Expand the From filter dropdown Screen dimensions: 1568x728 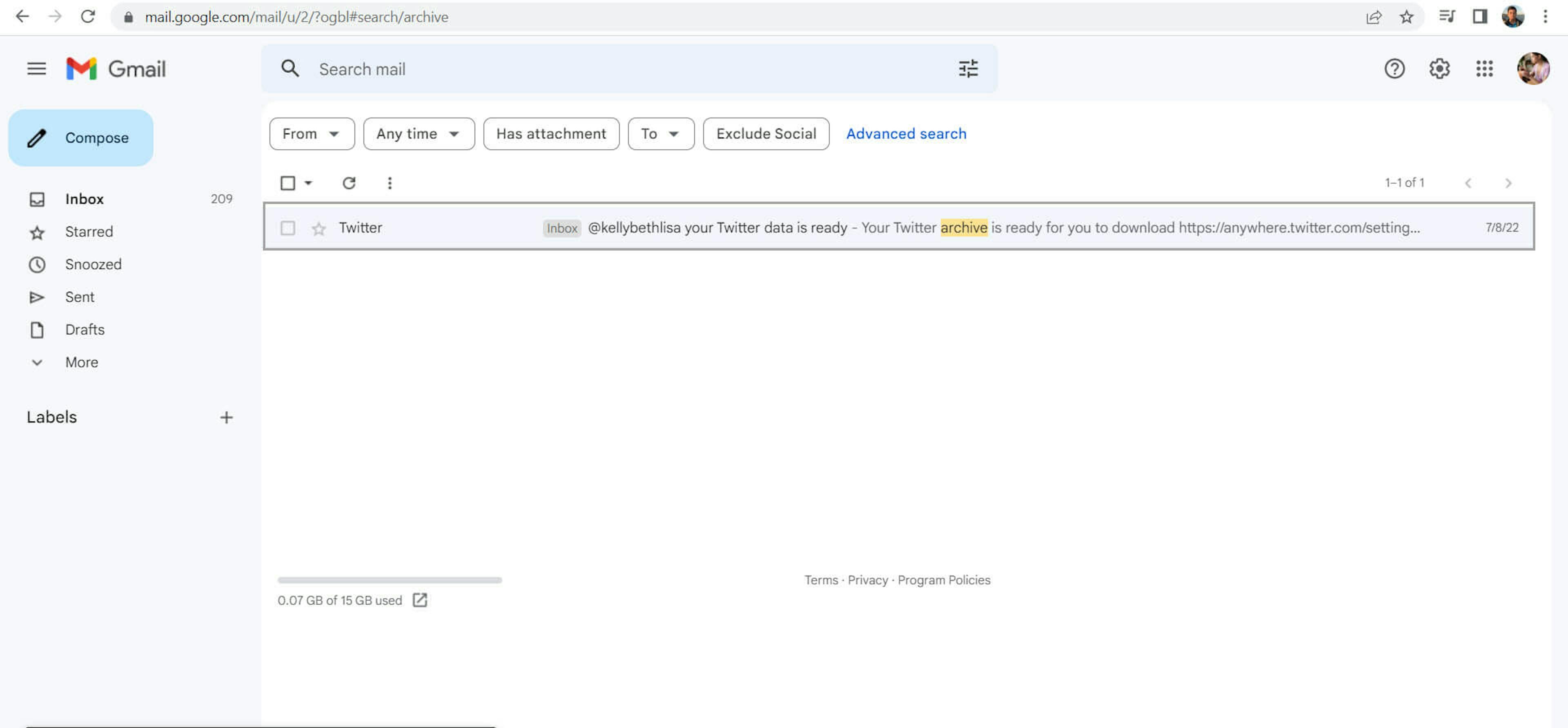pos(310,133)
